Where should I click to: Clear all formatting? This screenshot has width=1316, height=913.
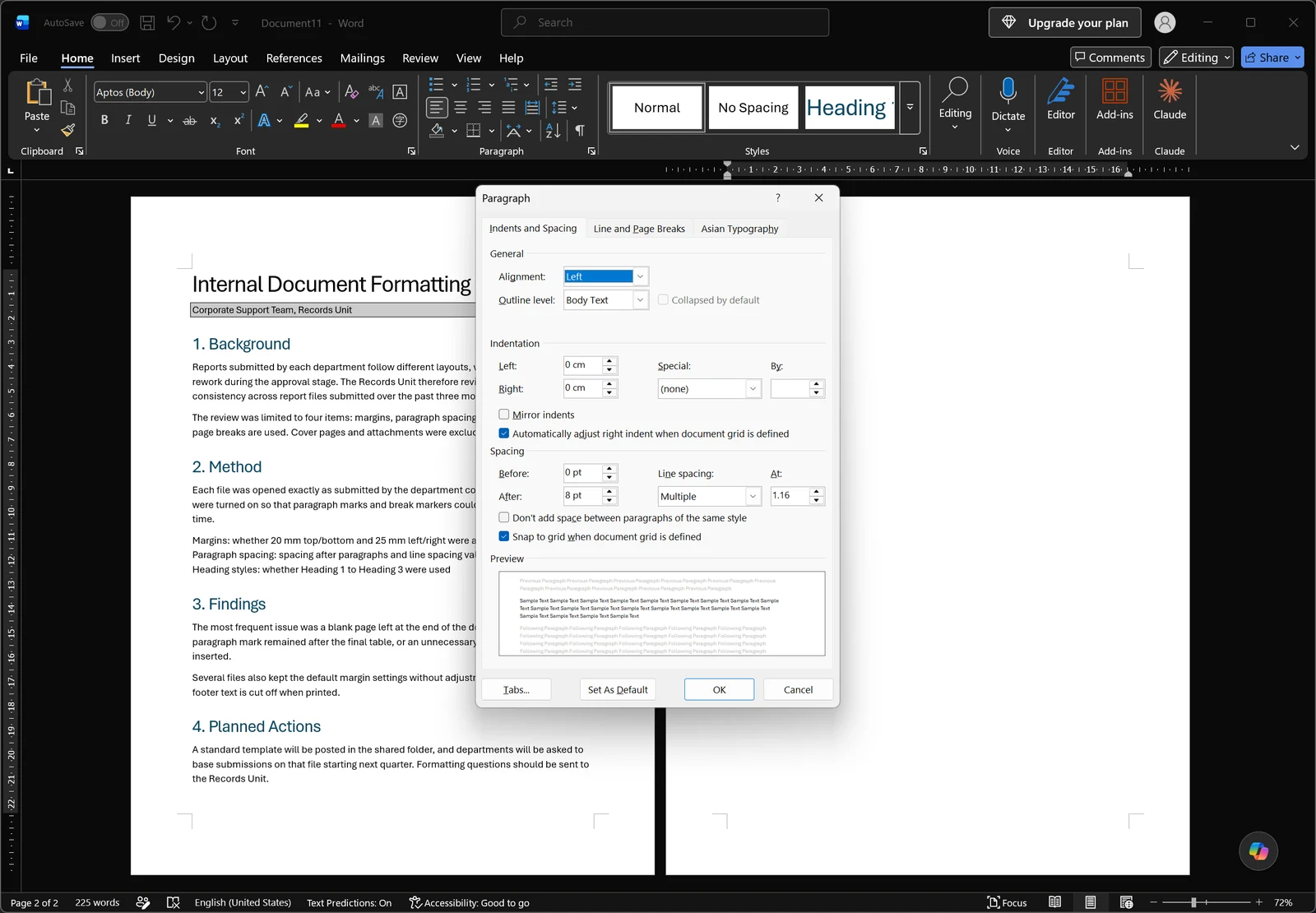click(351, 91)
